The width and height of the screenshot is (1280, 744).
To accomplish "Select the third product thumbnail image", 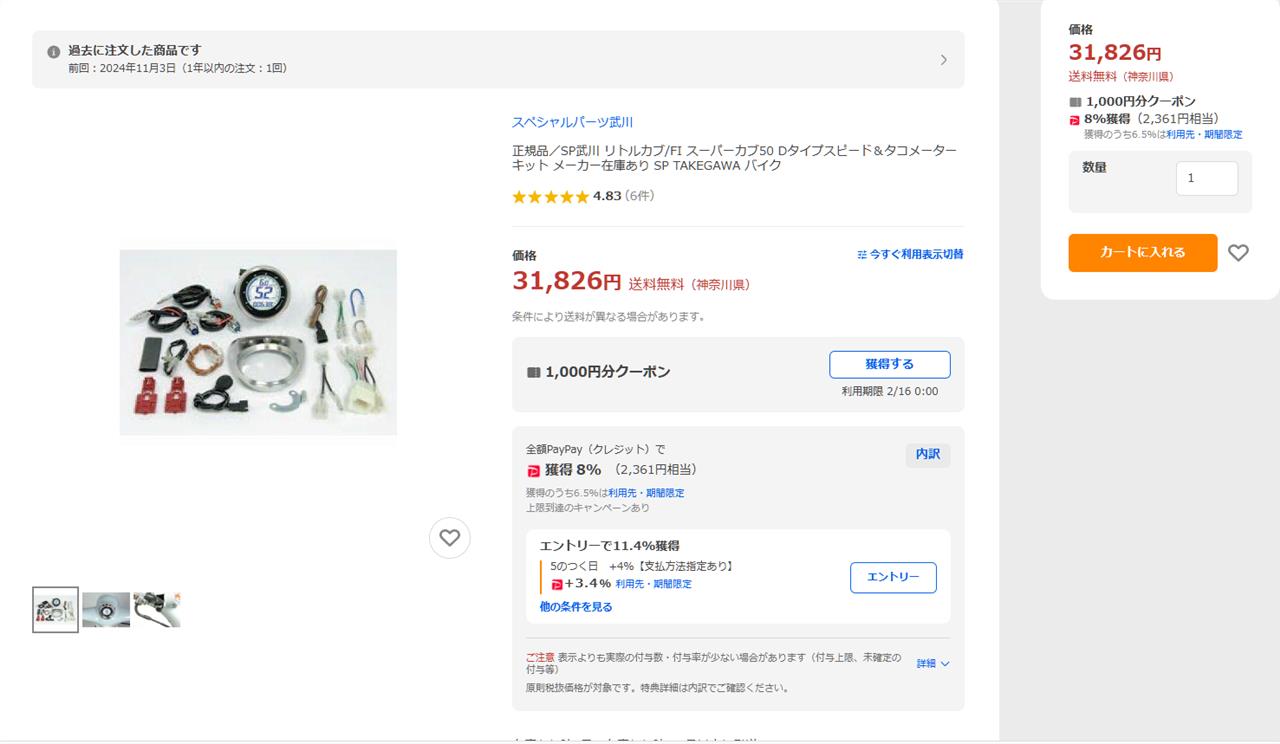I will (x=157, y=610).
